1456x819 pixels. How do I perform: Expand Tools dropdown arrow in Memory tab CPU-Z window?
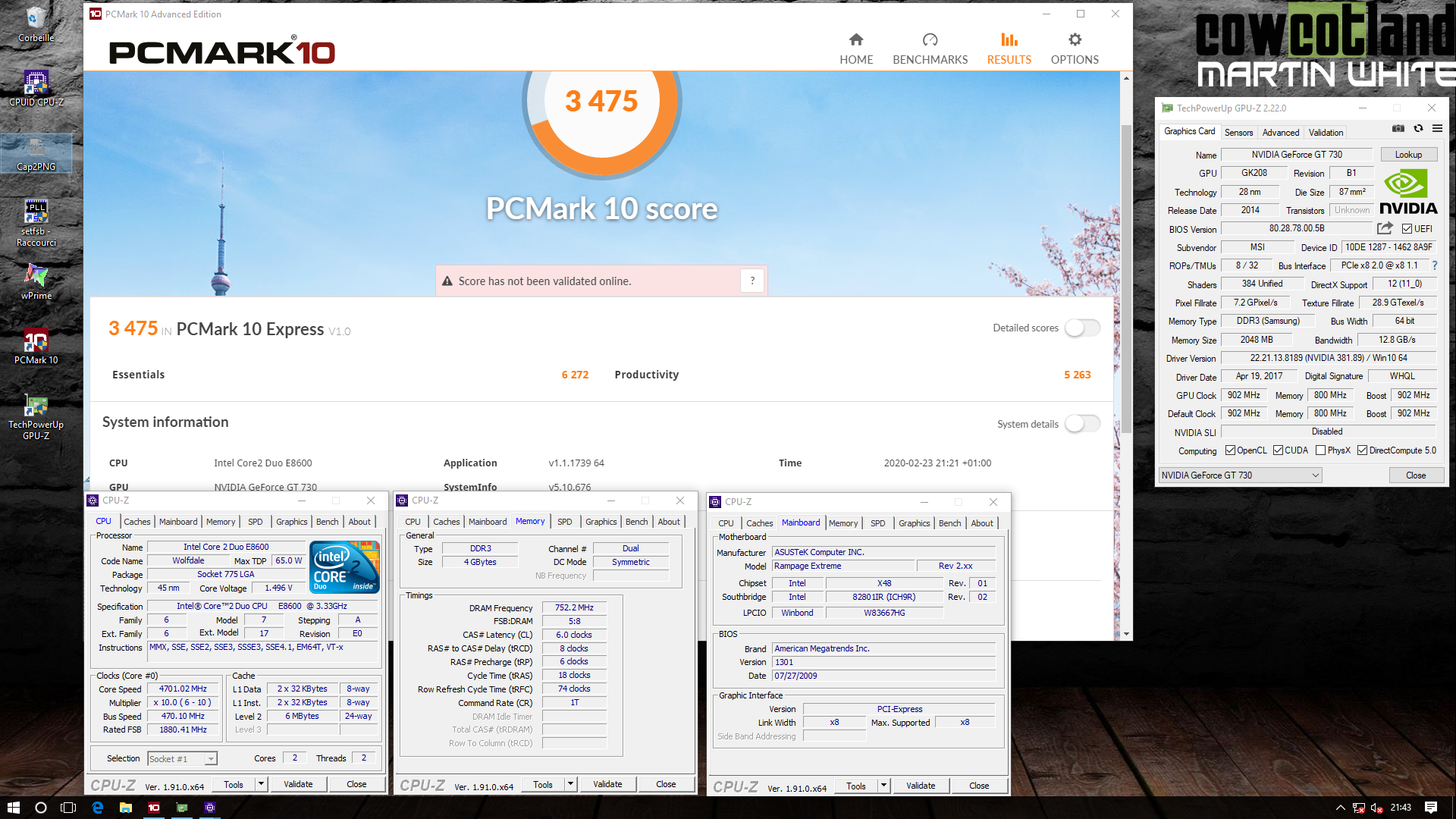(x=570, y=784)
